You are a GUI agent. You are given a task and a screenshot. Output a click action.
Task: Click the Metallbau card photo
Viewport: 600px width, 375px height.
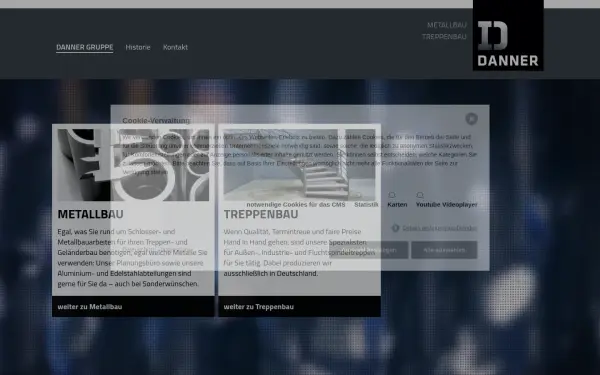coord(133,165)
